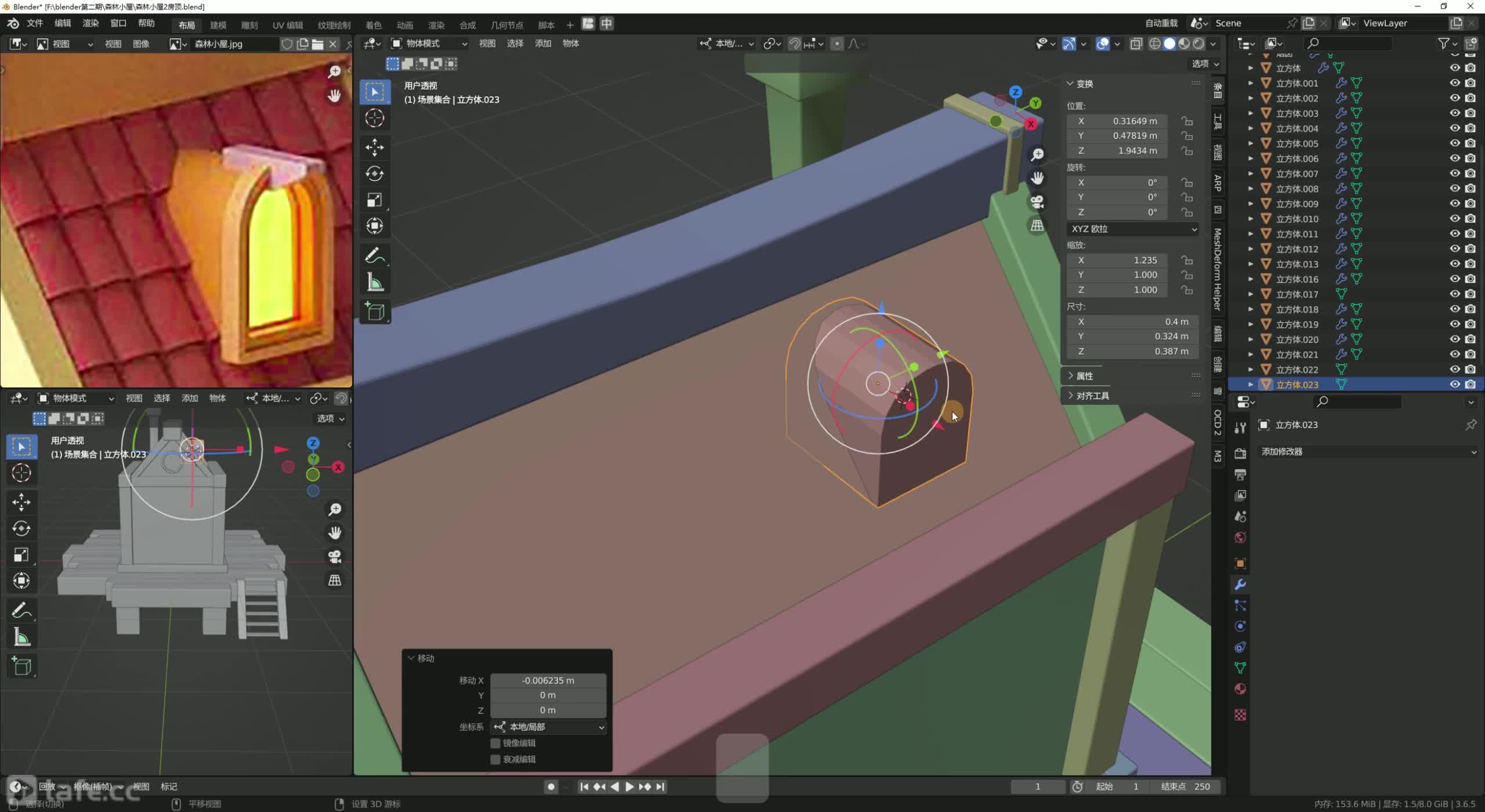This screenshot has width=1485, height=812.
Task: Open the 编辑 menu in top bar
Action: tap(63, 23)
